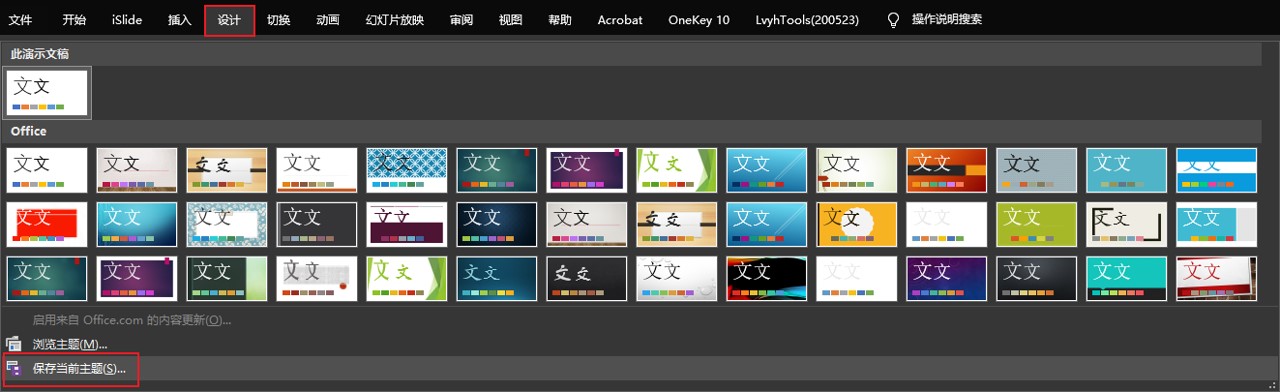The image size is (1280, 392).
Task: Select the 视图 ribbon tab
Action: (511, 20)
